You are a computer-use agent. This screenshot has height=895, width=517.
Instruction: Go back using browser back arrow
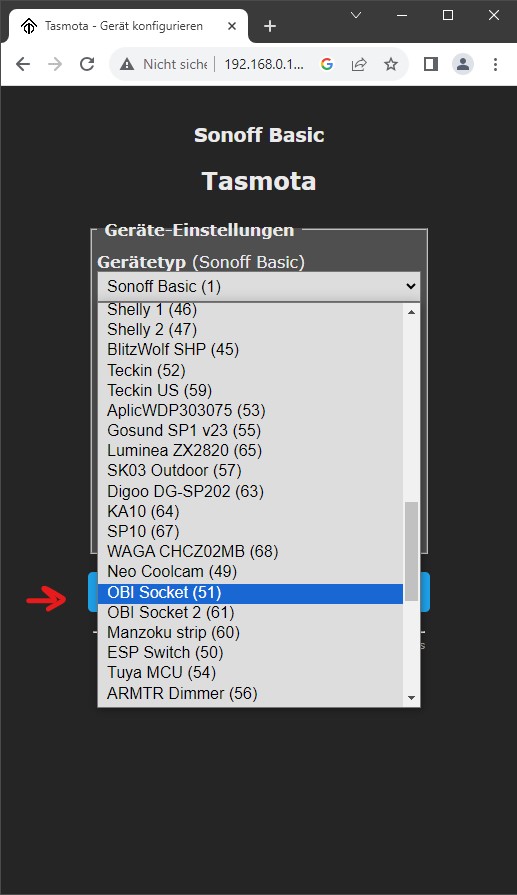click(x=23, y=64)
